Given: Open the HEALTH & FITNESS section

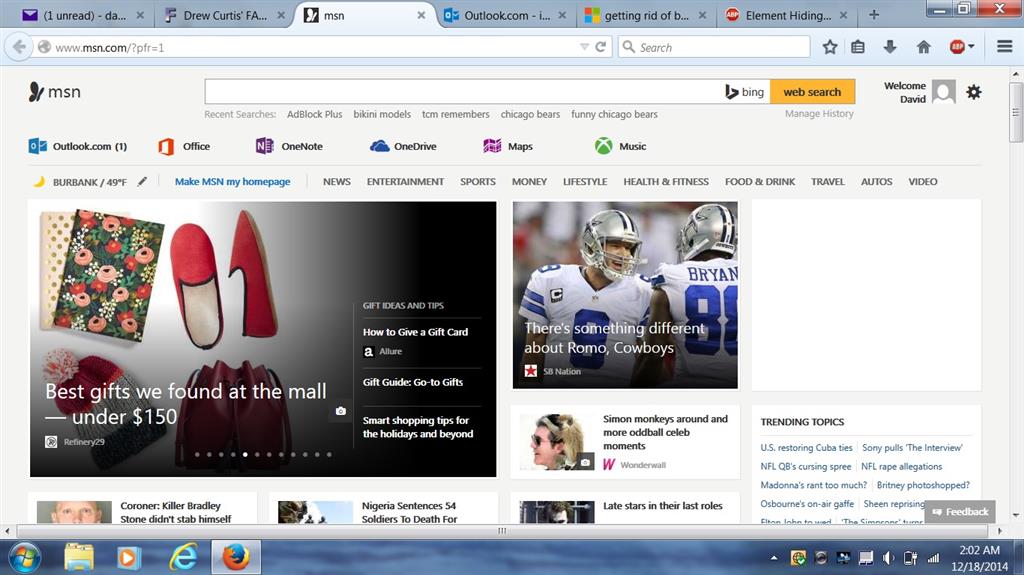Looking at the screenshot, I should click(665, 182).
